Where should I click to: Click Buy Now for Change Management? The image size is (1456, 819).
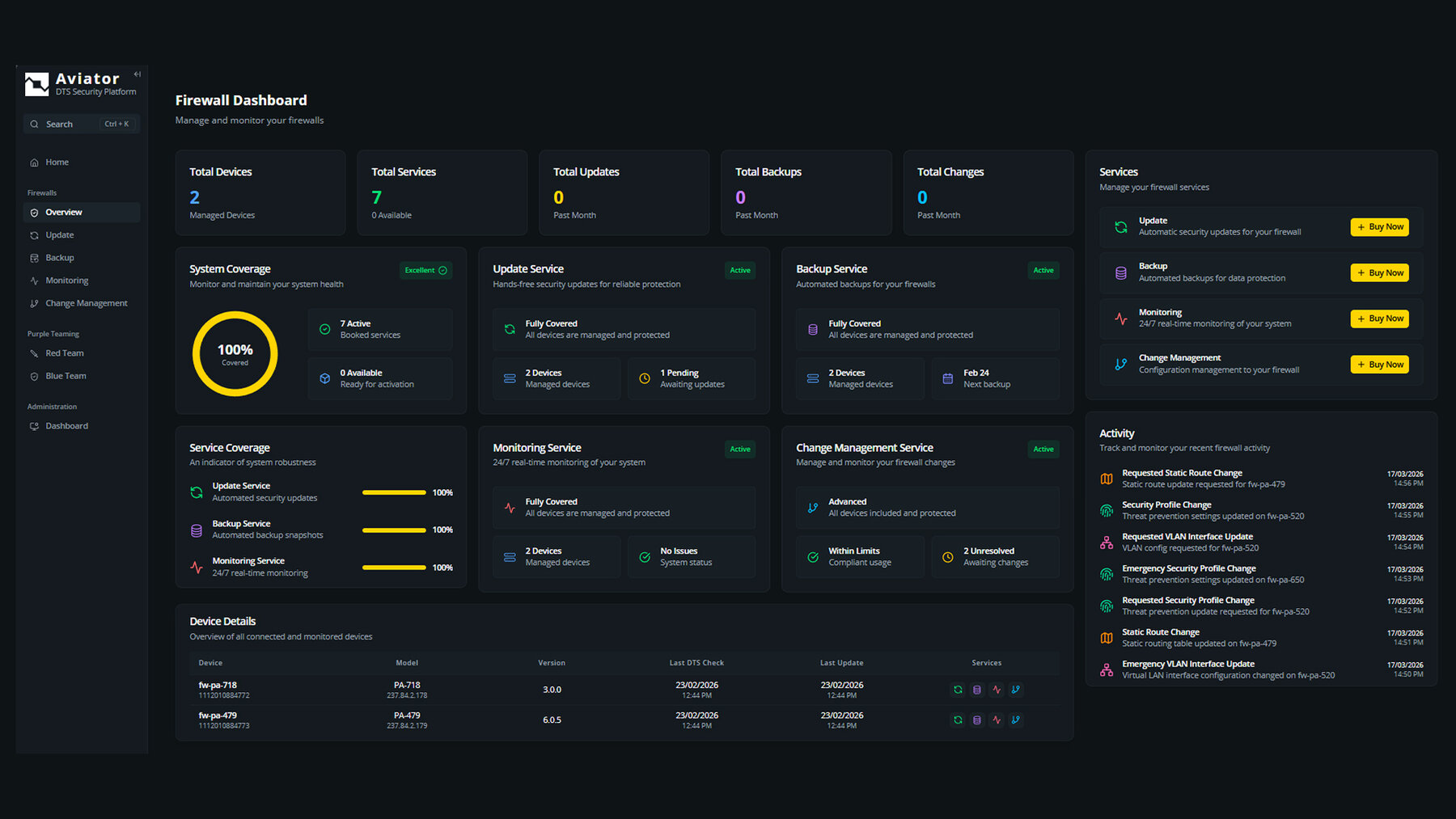[1379, 365]
